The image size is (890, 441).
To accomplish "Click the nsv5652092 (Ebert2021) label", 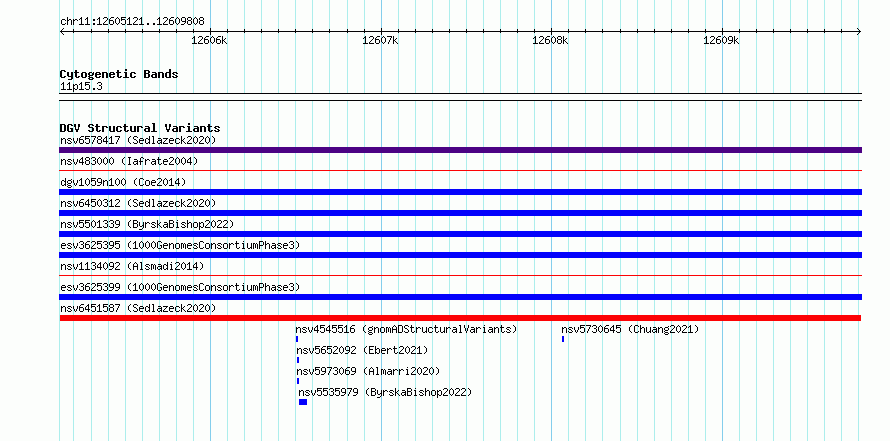I will (x=362, y=350).
